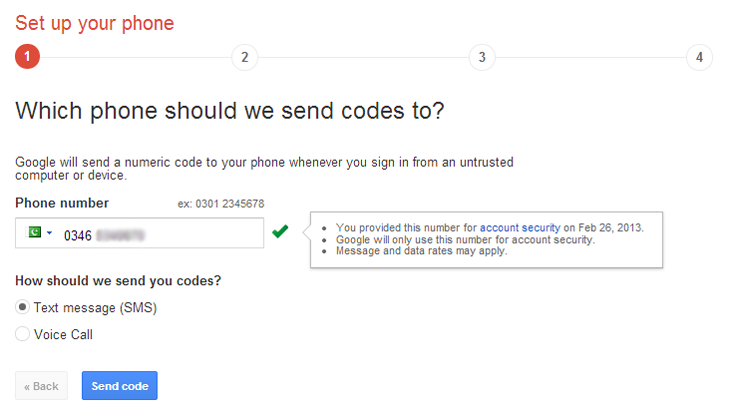Click the red step 1 circle
This screenshot has height=420, width=731.
[28, 57]
